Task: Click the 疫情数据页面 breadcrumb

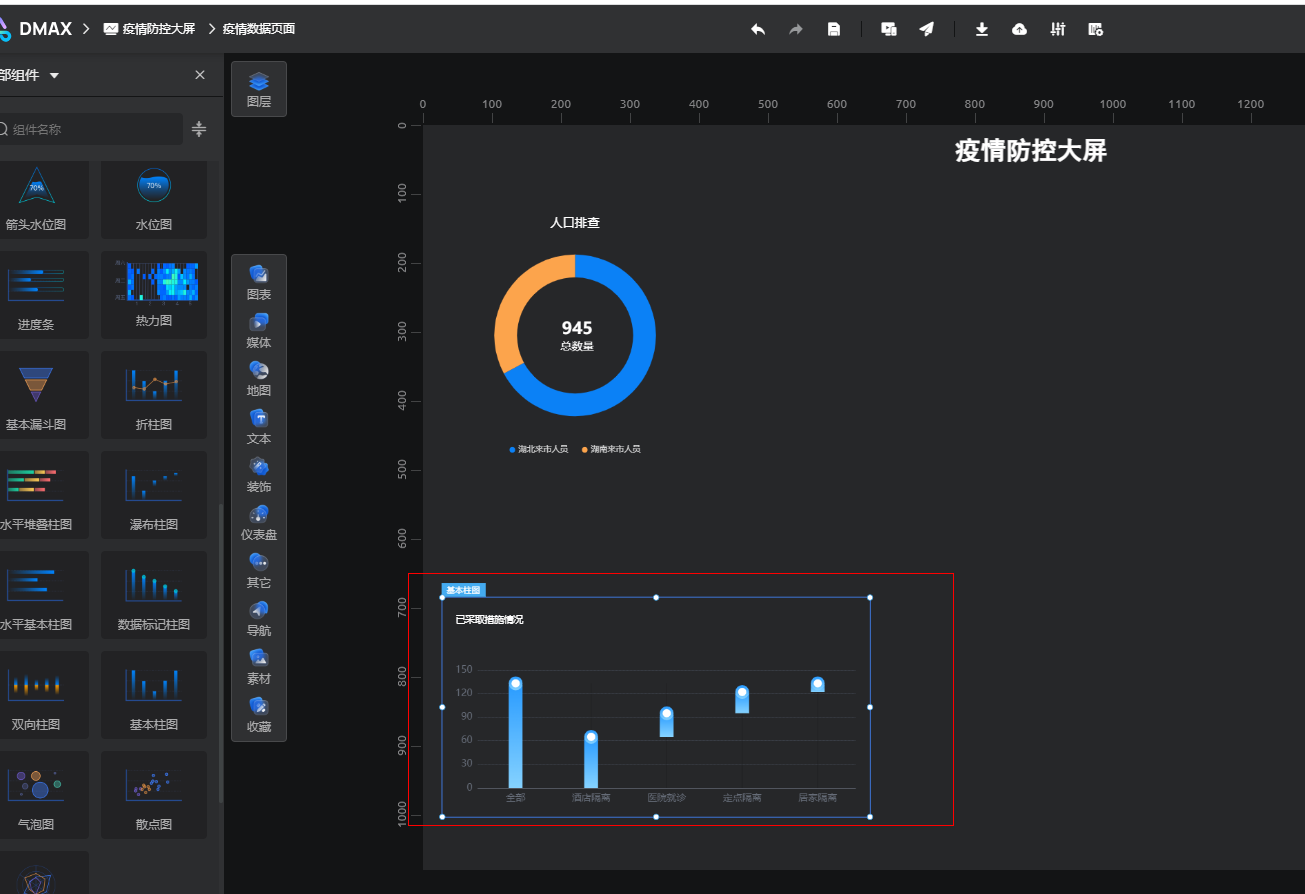Action: click(259, 29)
